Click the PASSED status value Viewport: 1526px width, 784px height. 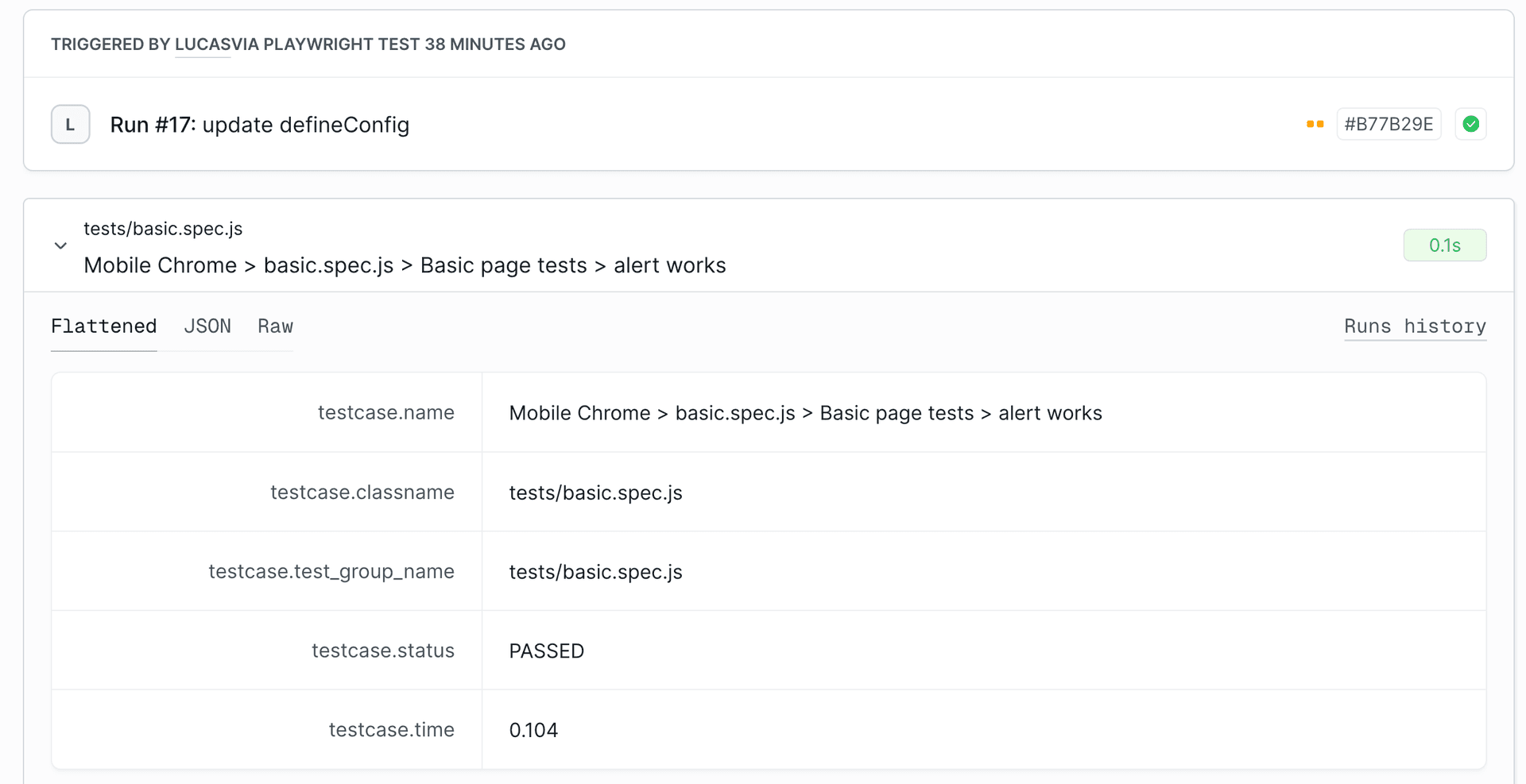546,651
